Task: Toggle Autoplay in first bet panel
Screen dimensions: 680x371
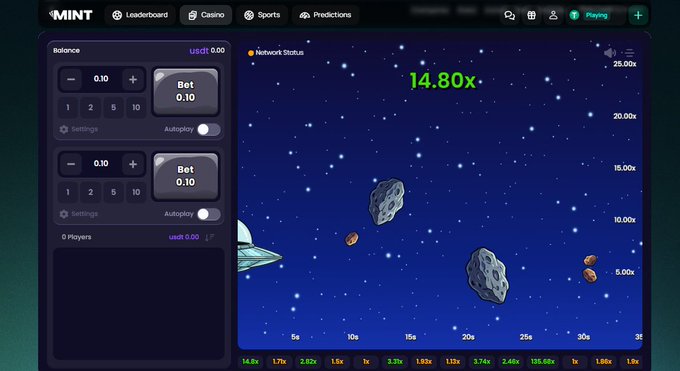Action: click(209, 129)
